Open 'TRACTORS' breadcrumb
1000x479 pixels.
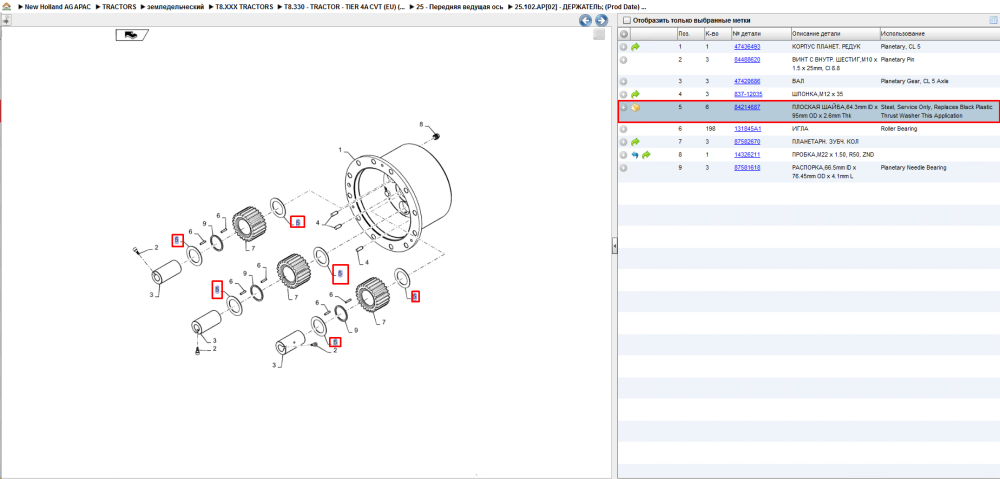(x=119, y=6)
